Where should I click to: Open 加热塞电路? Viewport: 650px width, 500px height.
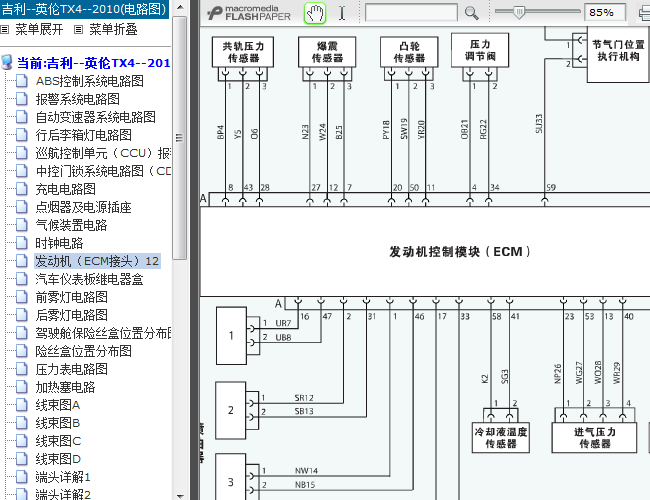click(65, 388)
